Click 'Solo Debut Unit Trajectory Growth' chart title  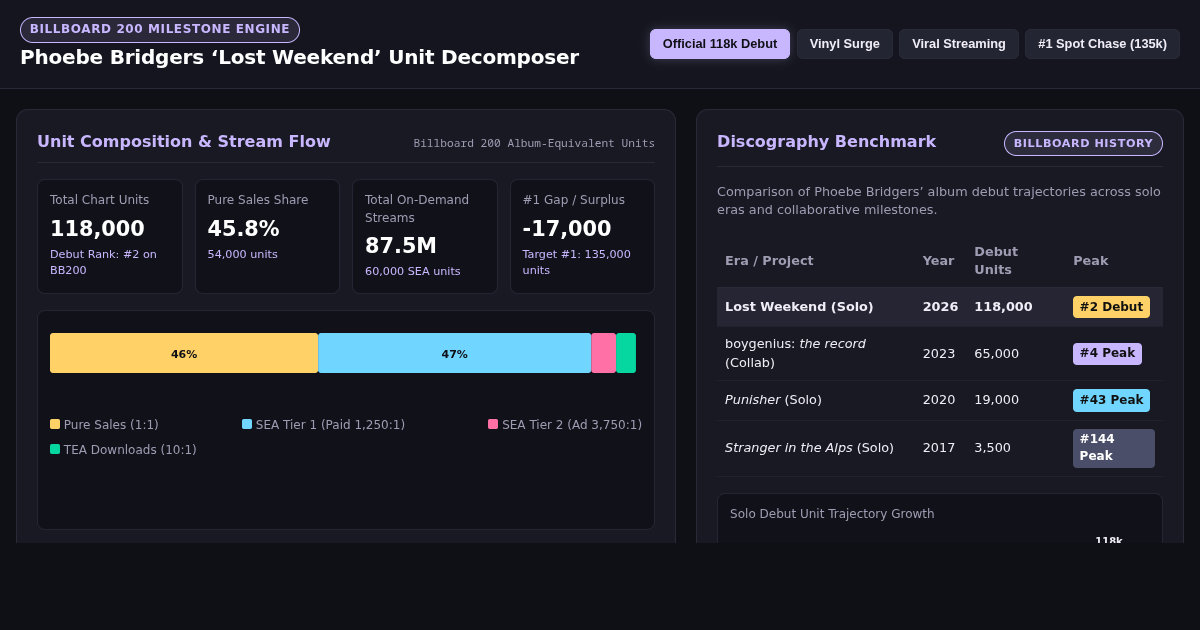pyautogui.click(x=832, y=514)
